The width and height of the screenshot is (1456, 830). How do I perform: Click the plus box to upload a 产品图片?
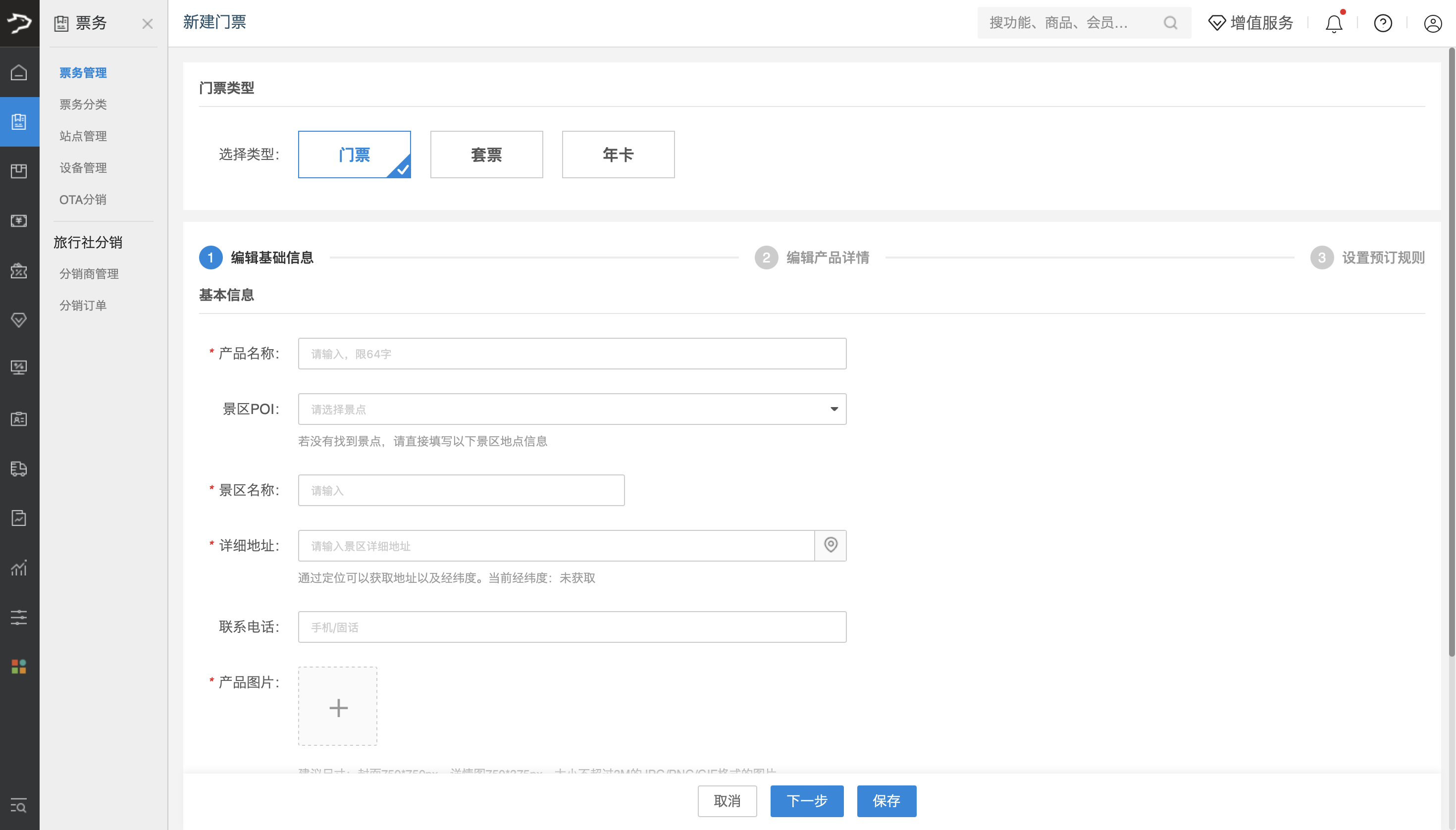(x=337, y=706)
